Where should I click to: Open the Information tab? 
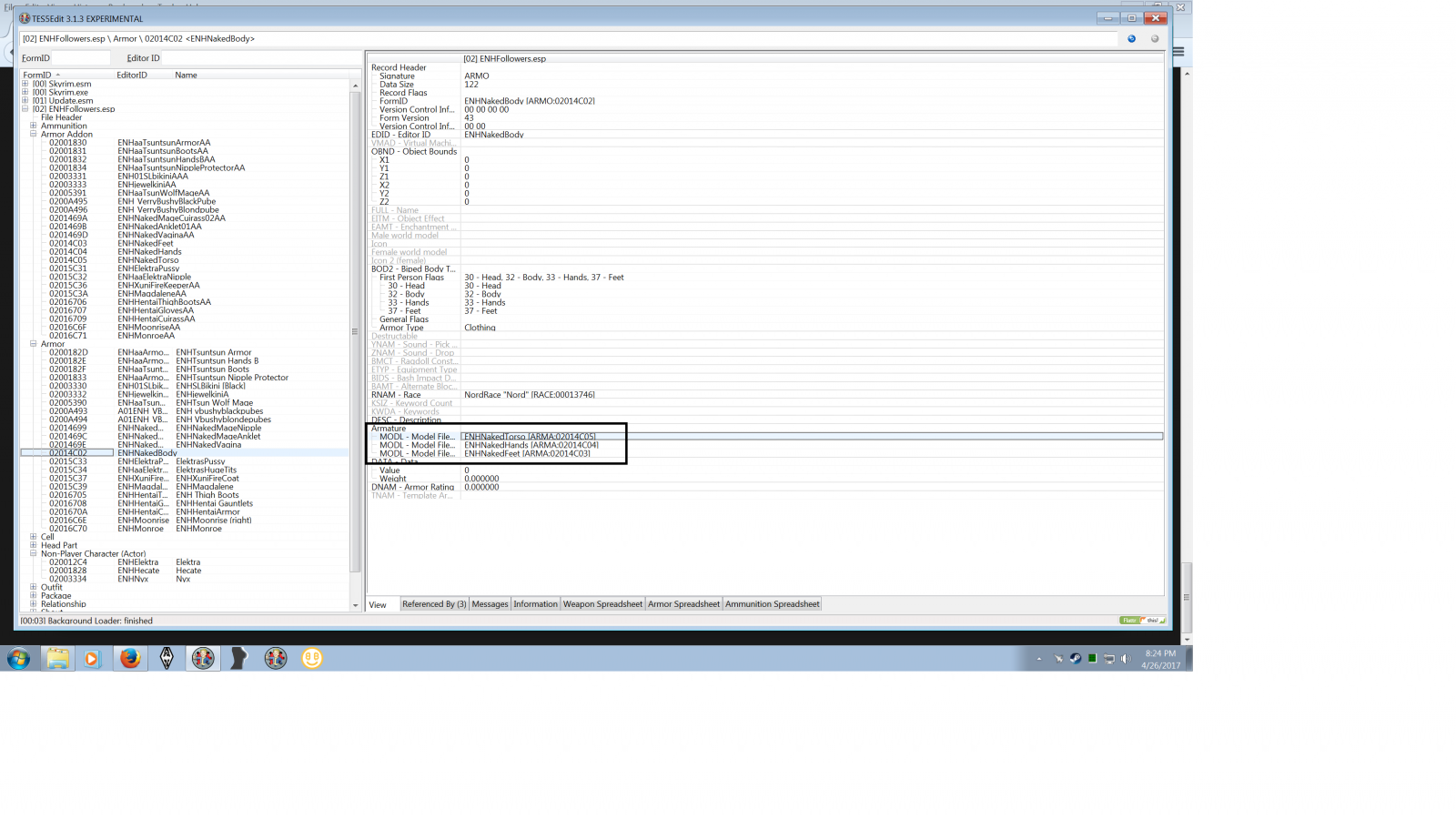535,604
